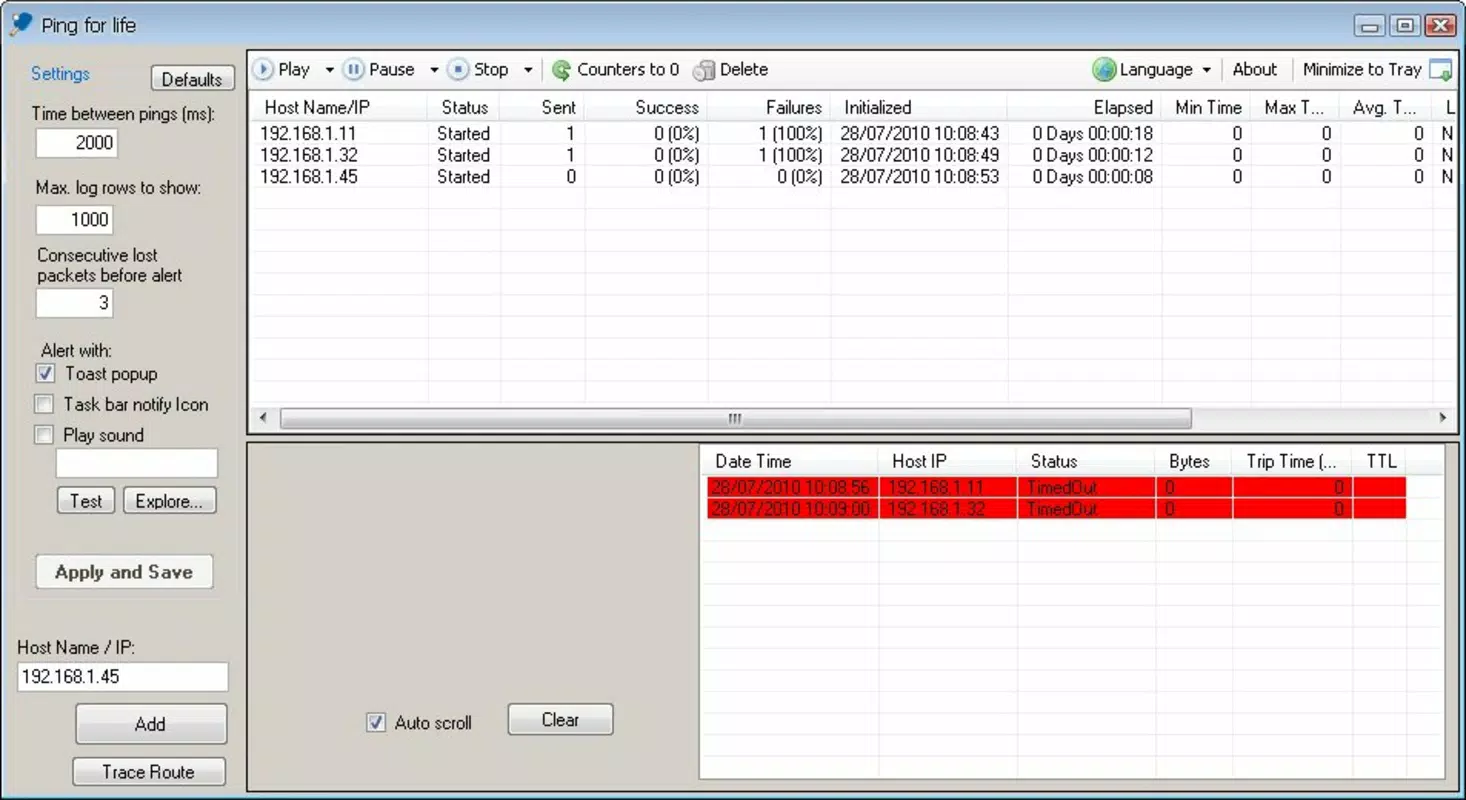Click the Max. log rows field
This screenshot has height=800, width=1466.
pos(74,219)
